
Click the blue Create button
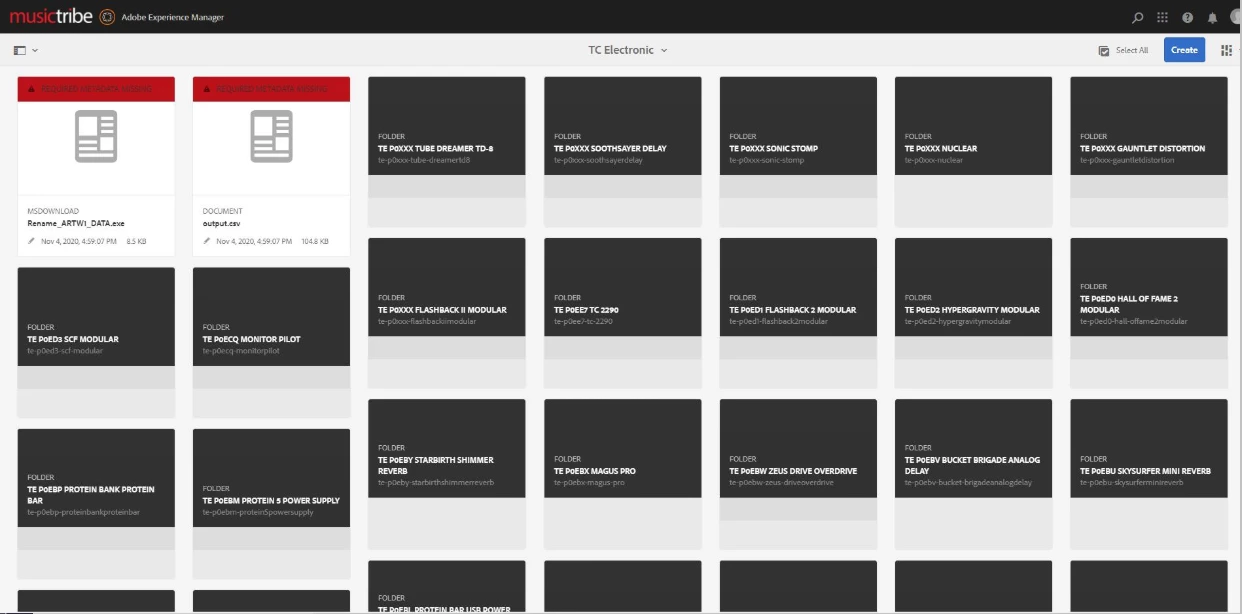1184,50
